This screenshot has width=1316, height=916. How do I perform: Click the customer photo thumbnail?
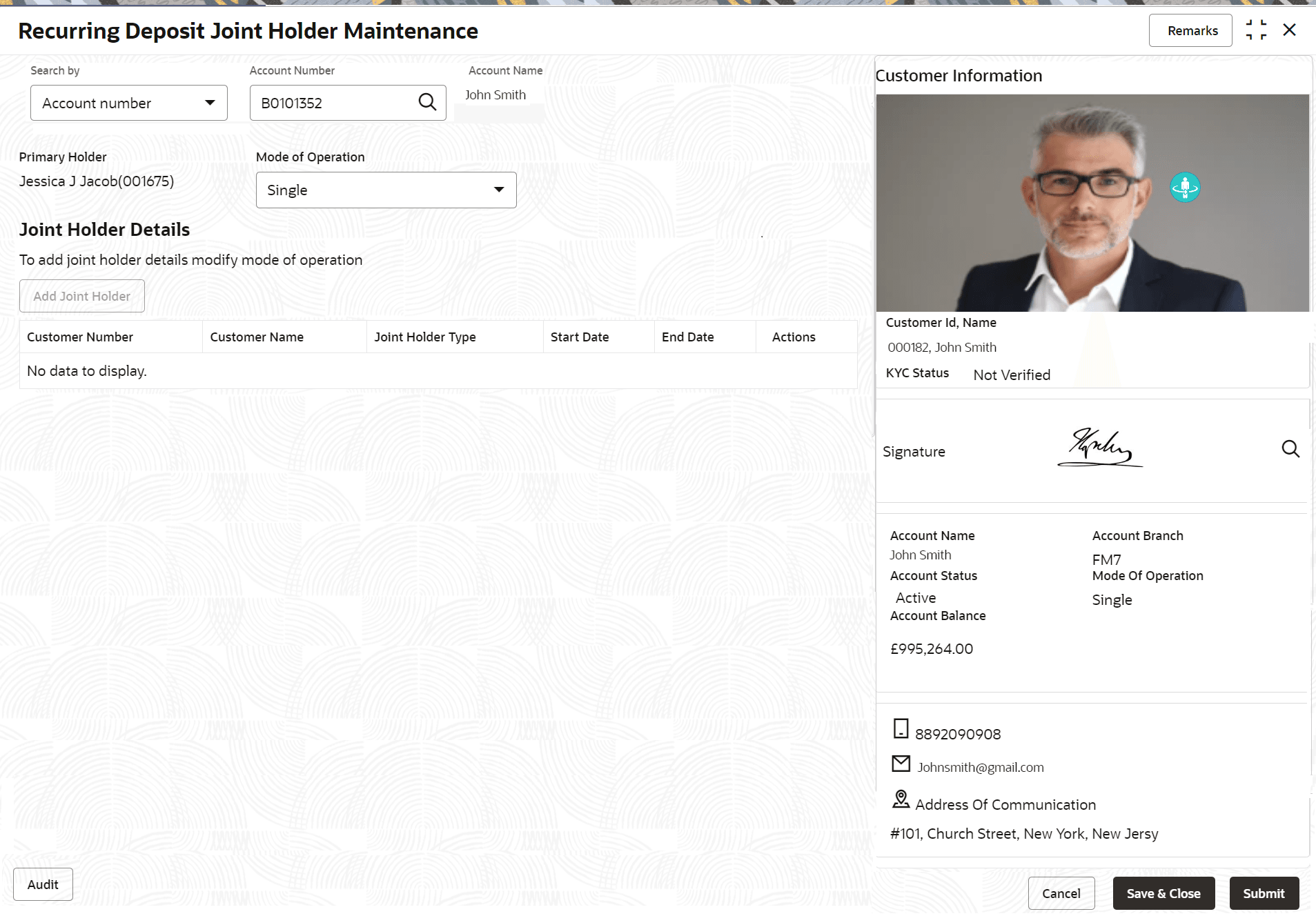pos(1092,203)
